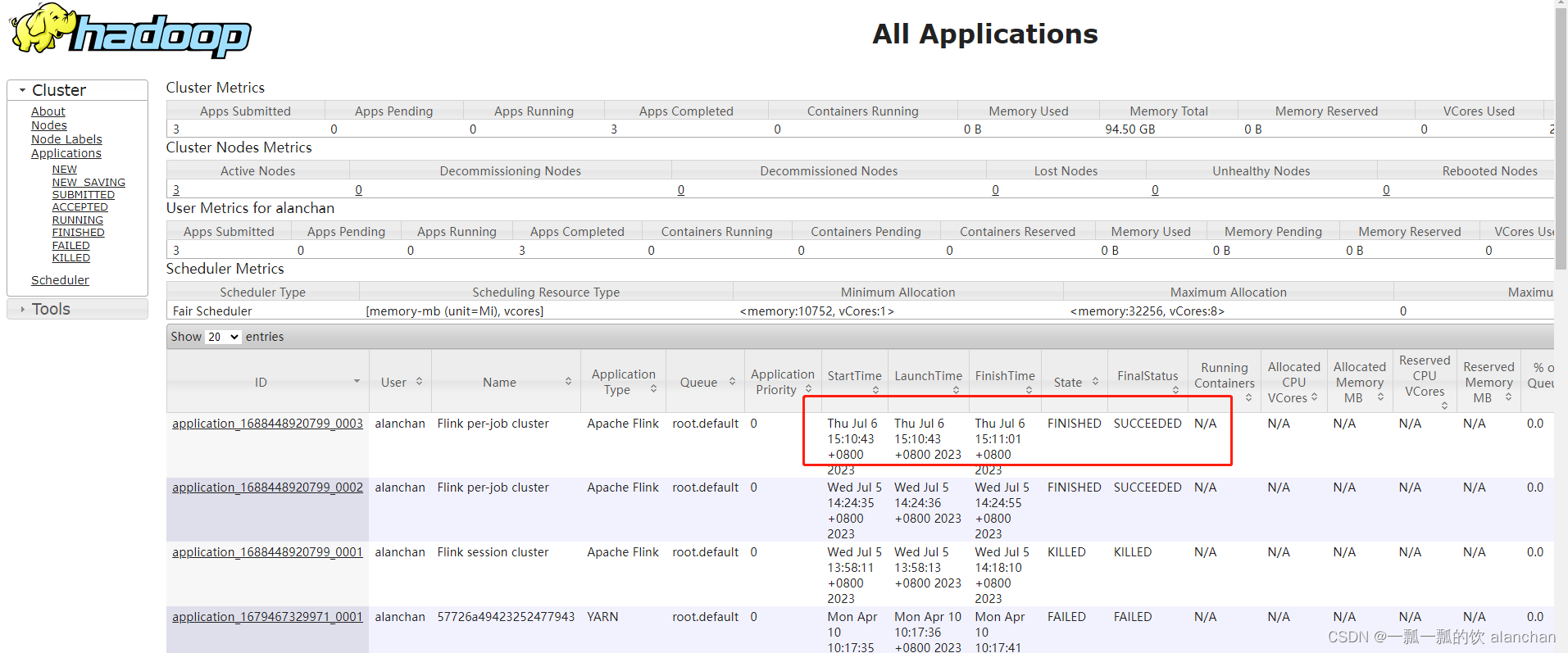Open the Show entries count dropdown
The width and height of the screenshot is (1568, 653).
223,337
